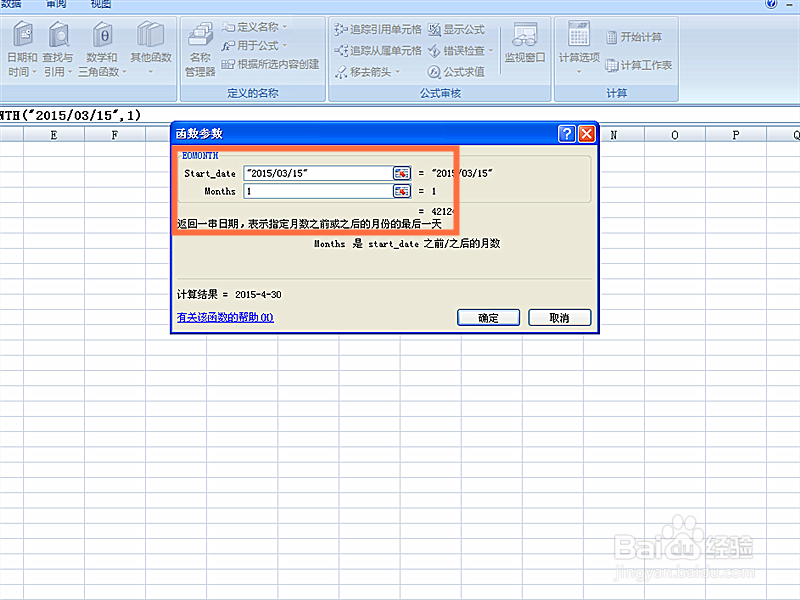Click Trace Dependents (追踪从属单元格)
800x600 pixels.
point(378,51)
